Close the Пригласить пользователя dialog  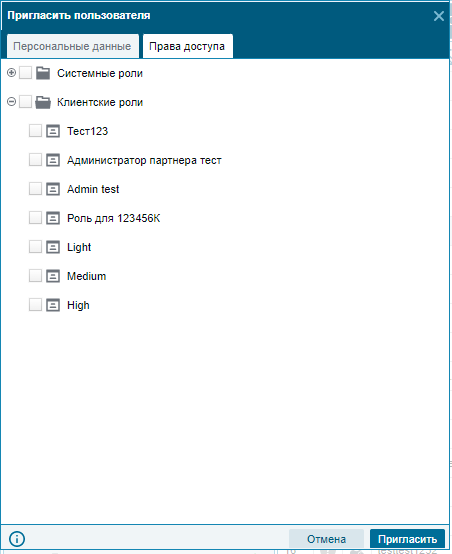(x=439, y=16)
